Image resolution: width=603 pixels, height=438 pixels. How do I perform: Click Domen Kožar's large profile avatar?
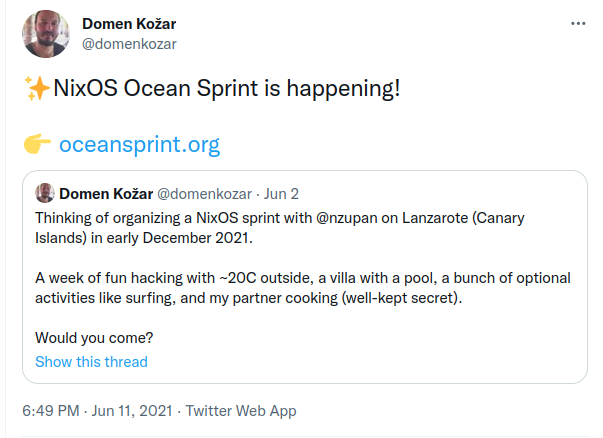click(x=46, y=34)
